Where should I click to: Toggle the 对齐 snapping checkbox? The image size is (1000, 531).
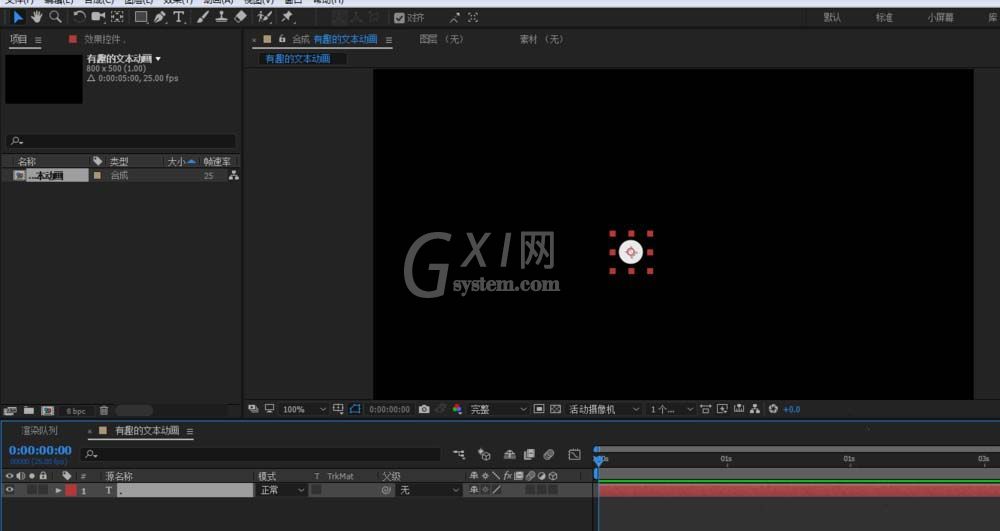[x=399, y=18]
